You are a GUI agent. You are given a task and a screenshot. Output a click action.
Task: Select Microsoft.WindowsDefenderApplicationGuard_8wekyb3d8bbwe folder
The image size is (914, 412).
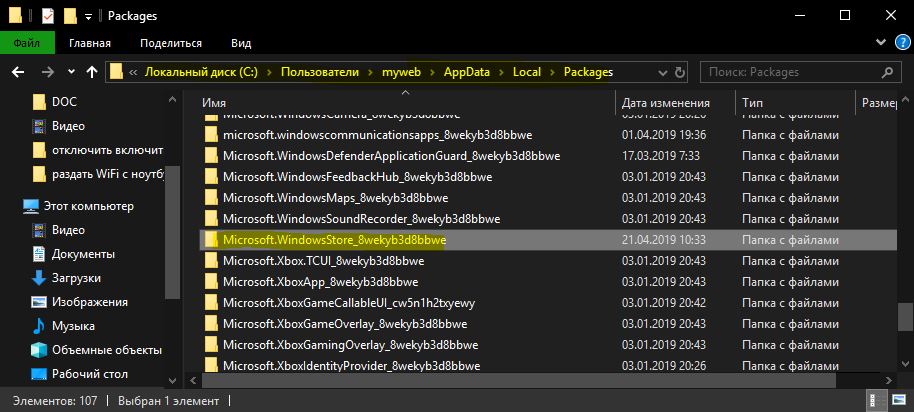coord(392,156)
